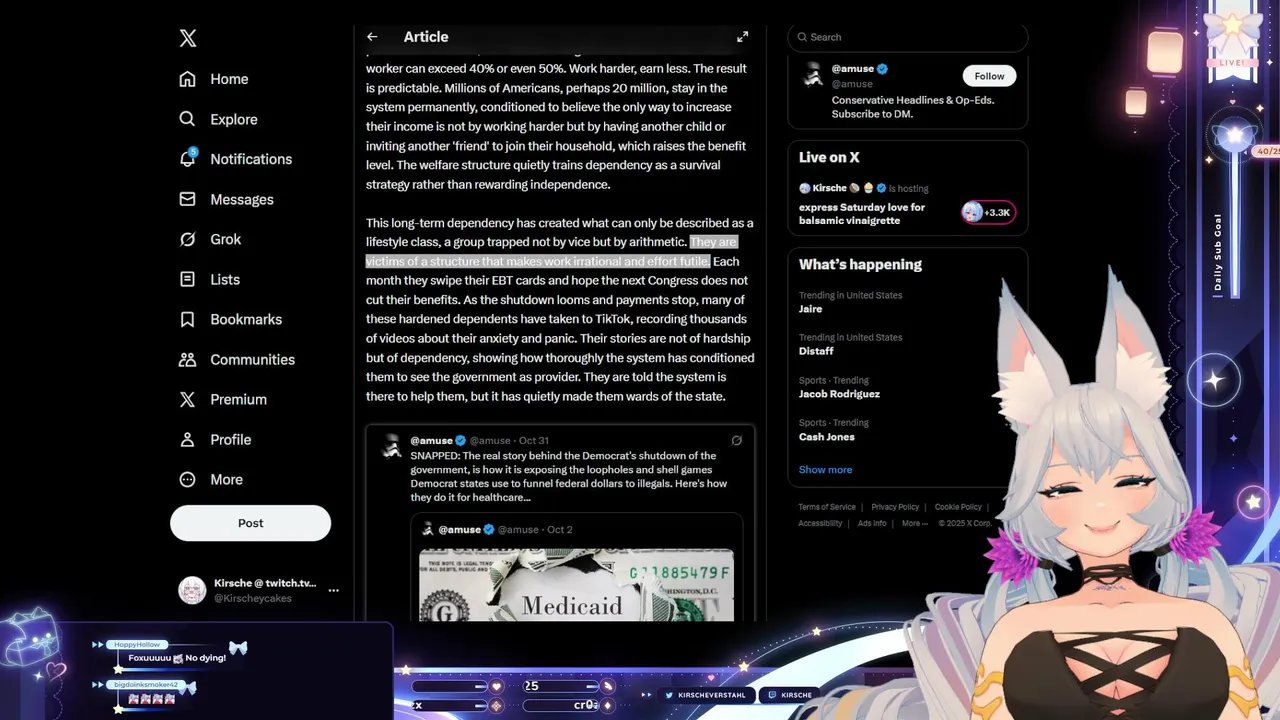
Task: Open the Show more trends link
Action: tap(825, 469)
